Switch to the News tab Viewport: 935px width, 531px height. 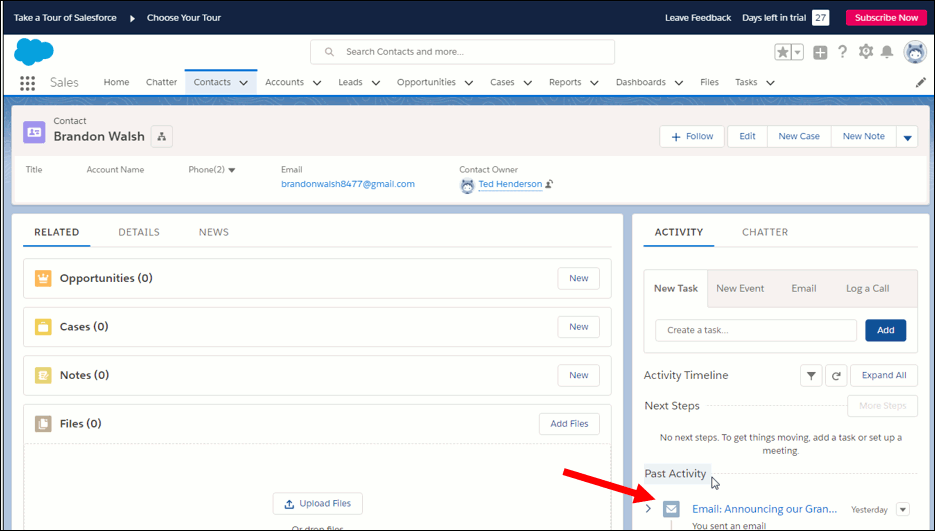click(213, 232)
